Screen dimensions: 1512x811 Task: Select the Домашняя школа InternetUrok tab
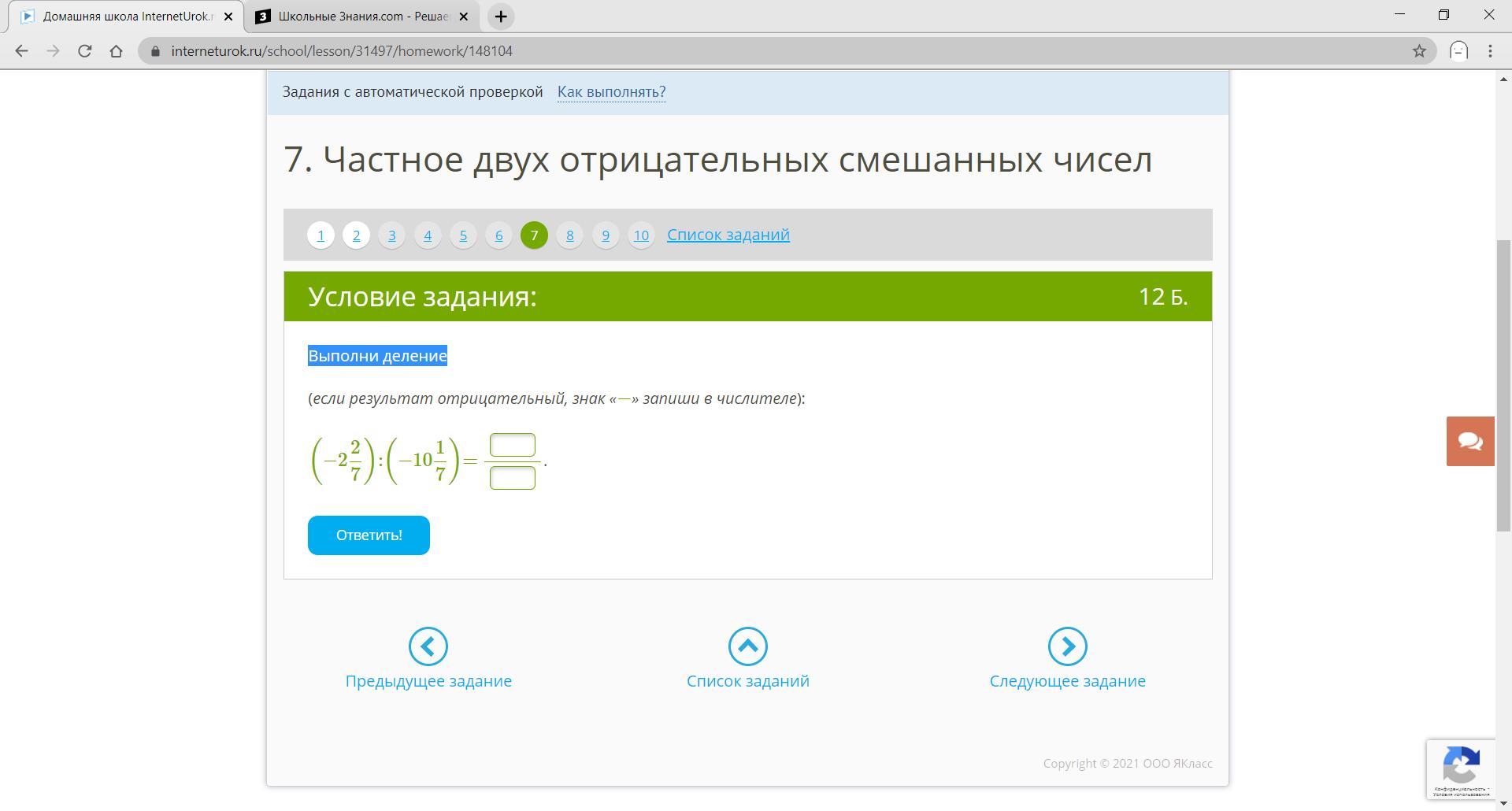tap(126, 17)
